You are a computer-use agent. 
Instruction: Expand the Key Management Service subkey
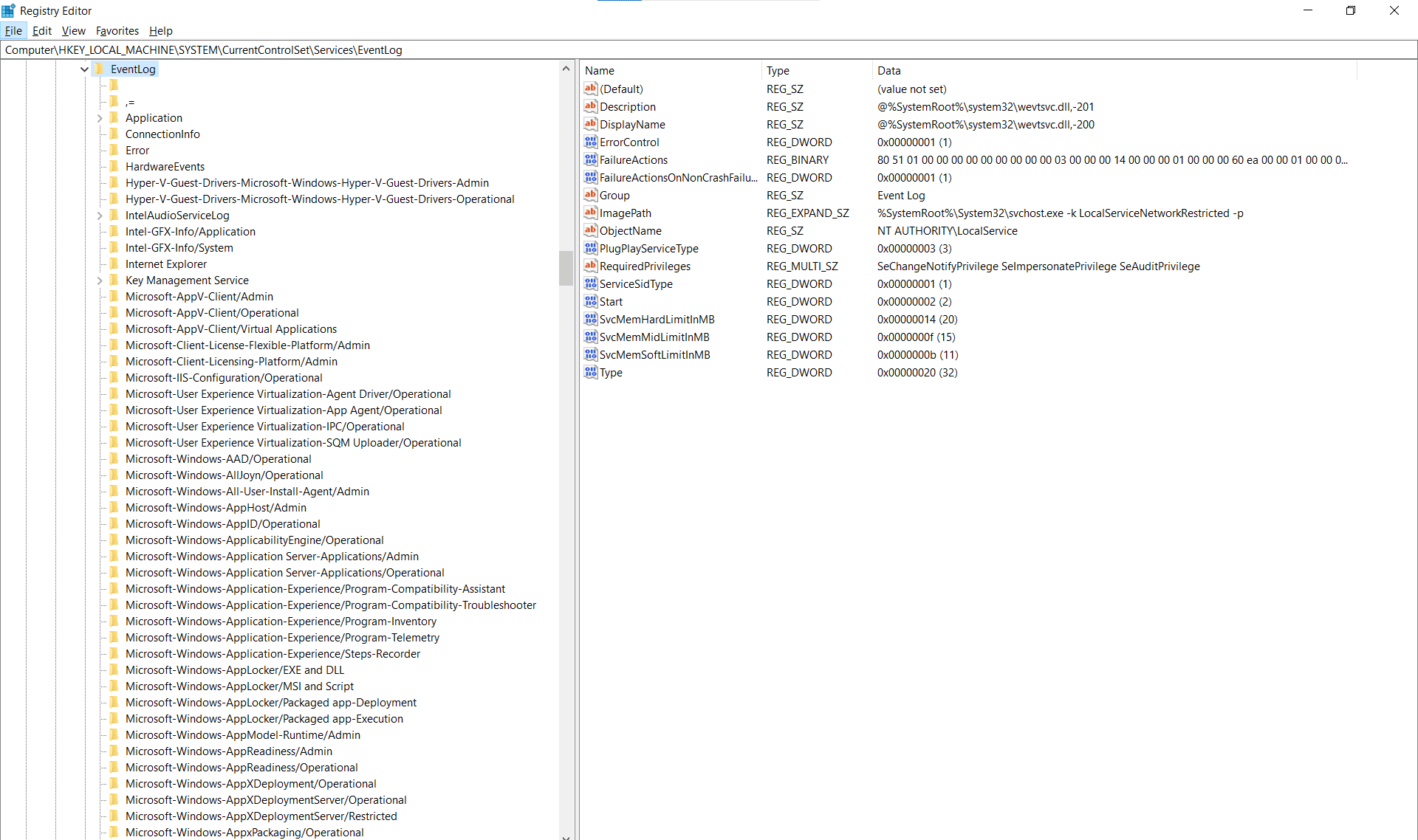pyautogui.click(x=100, y=280)
